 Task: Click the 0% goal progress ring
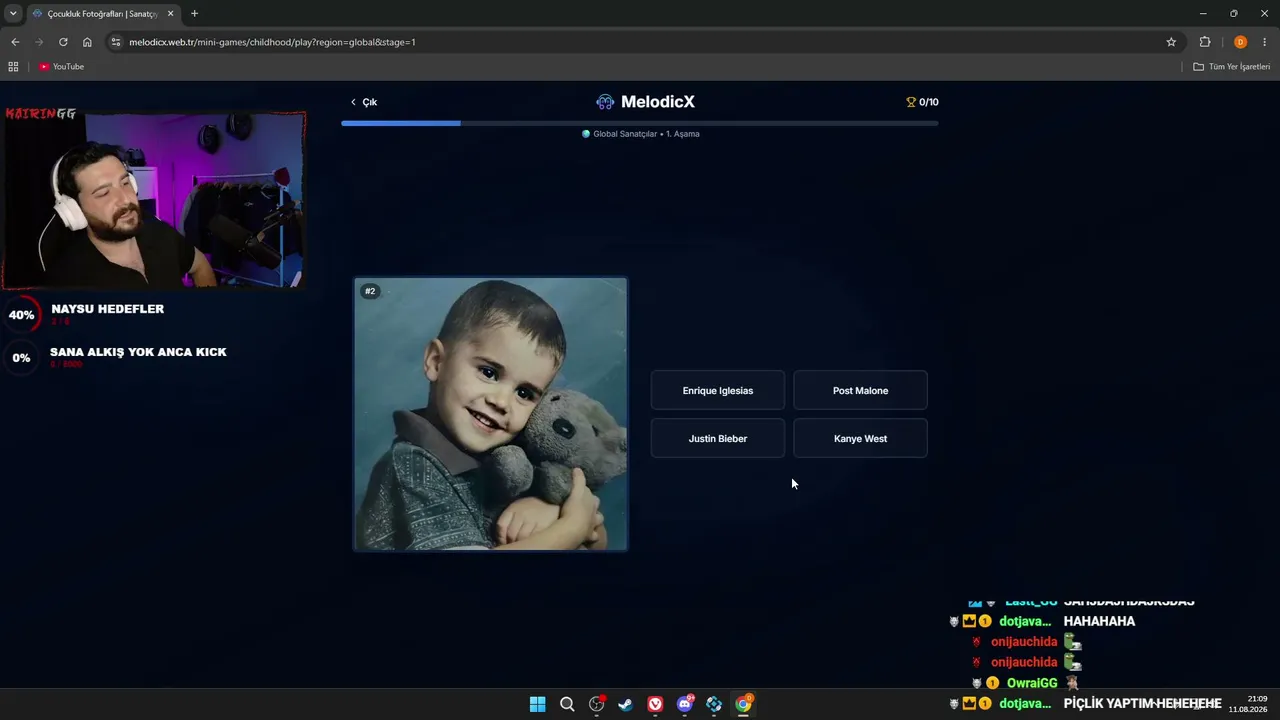[21, 358]
